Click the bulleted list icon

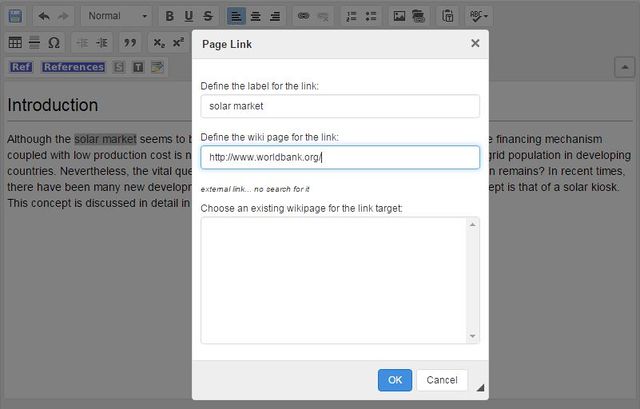(x=371, y=16)
